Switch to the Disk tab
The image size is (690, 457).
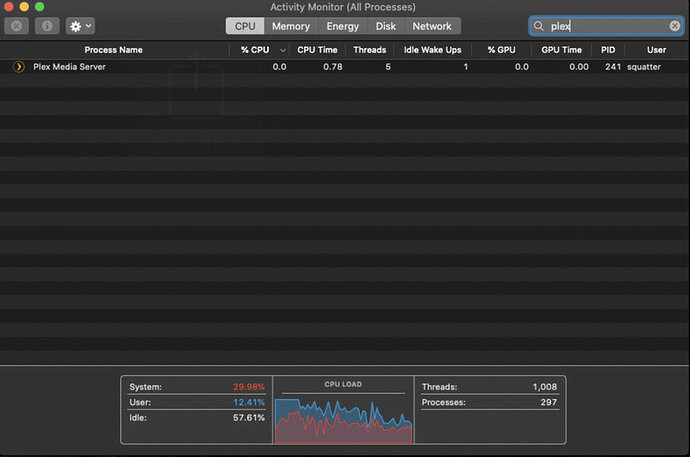click(x=385, y=26)
